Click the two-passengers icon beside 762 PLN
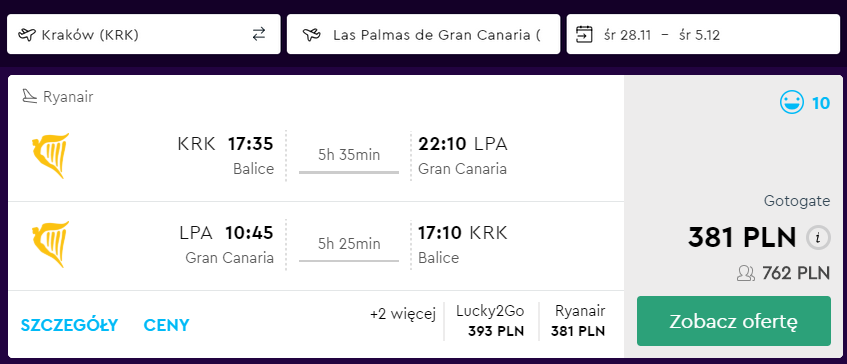Screen dimensions: 847x364 [746, 274]
